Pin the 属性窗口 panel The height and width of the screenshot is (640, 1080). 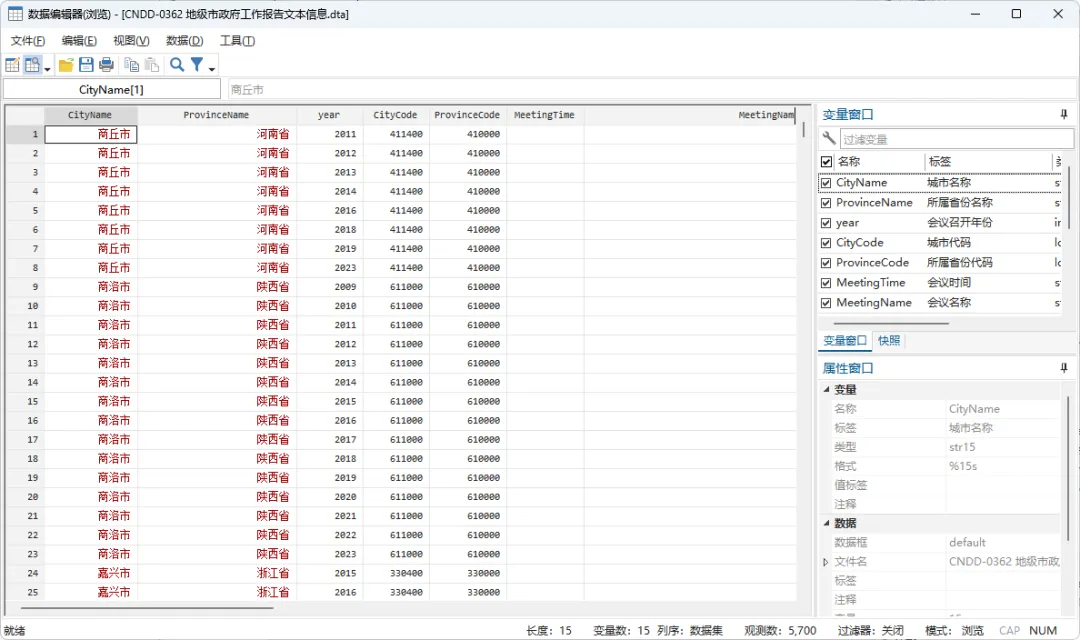coord(1063,368)
